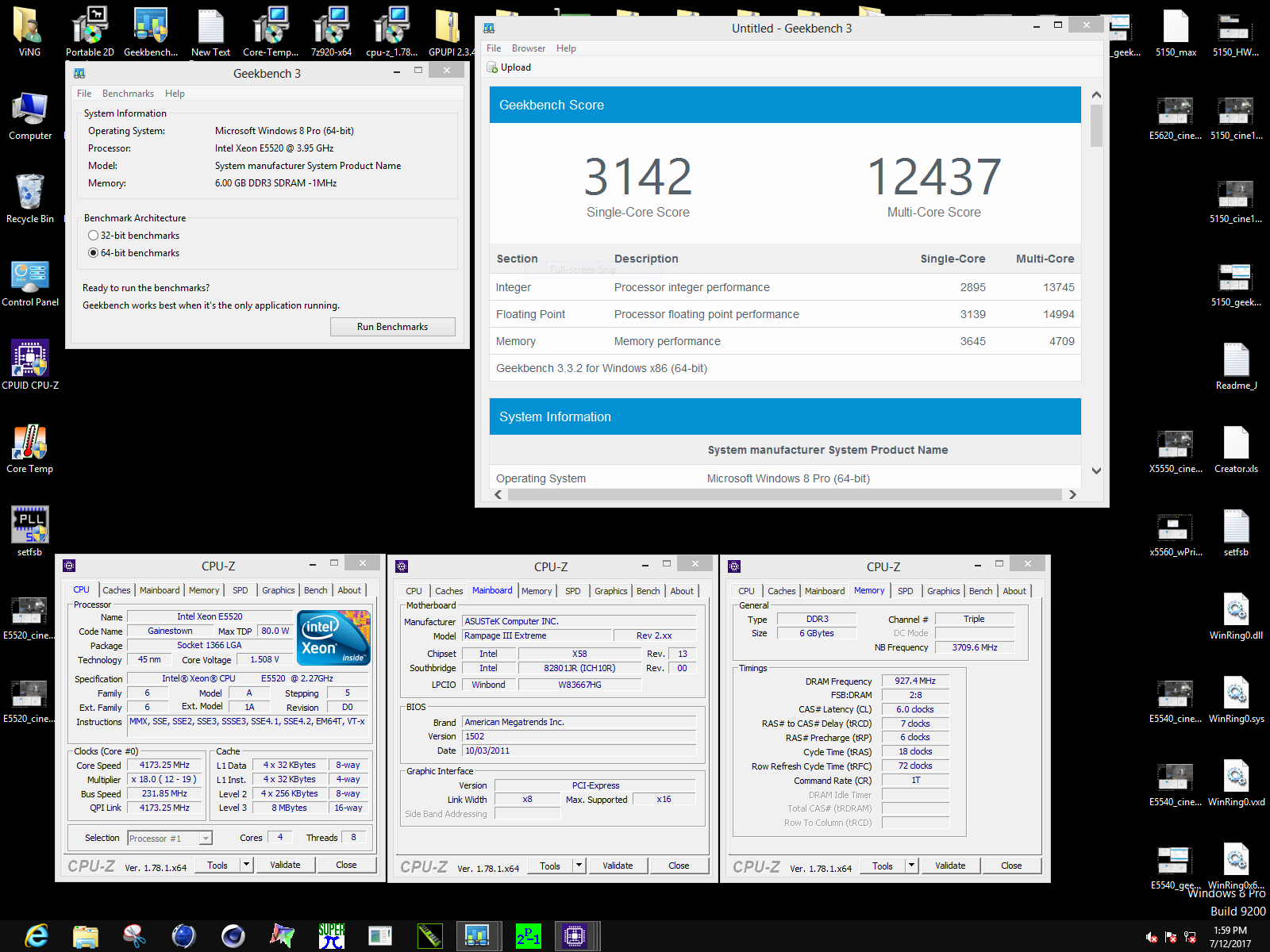
Task: Click the Geekbench results vertical scrollbar thumb
Action: [1096, 126]
